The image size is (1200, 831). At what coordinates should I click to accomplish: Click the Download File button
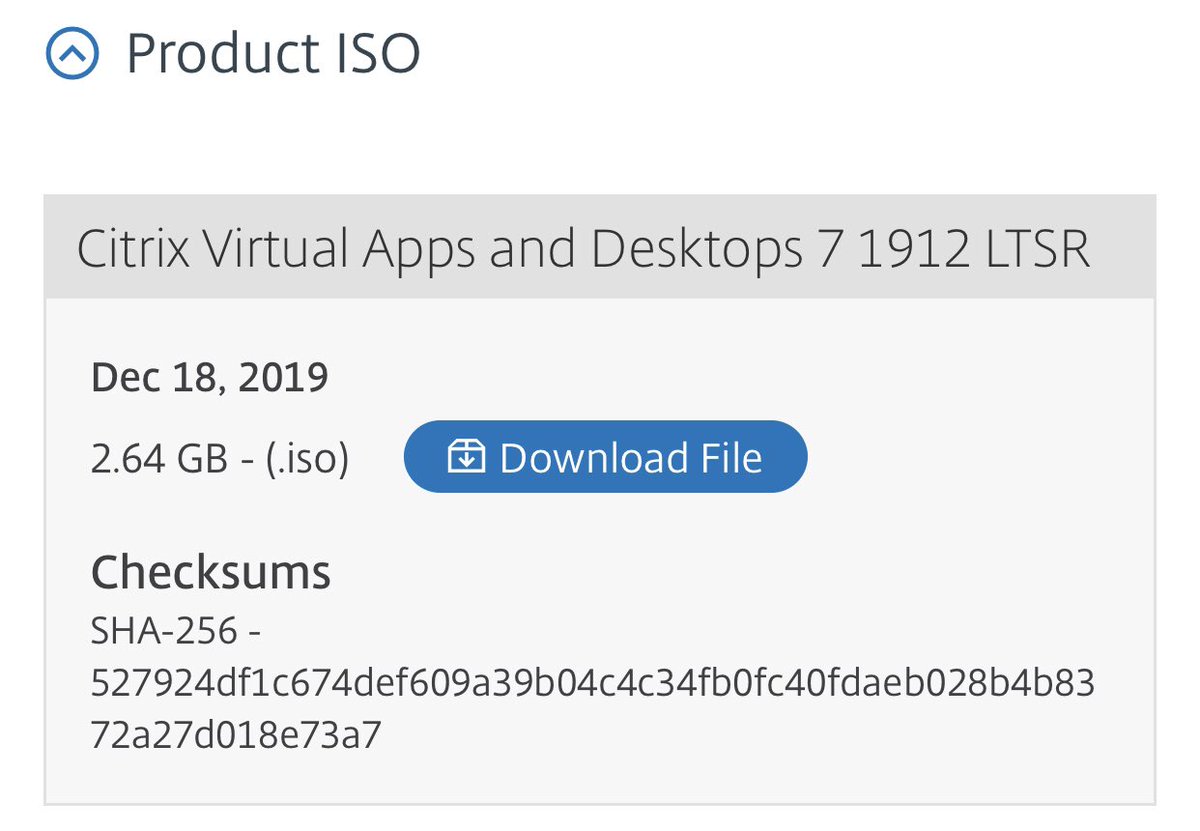(605, 457)
